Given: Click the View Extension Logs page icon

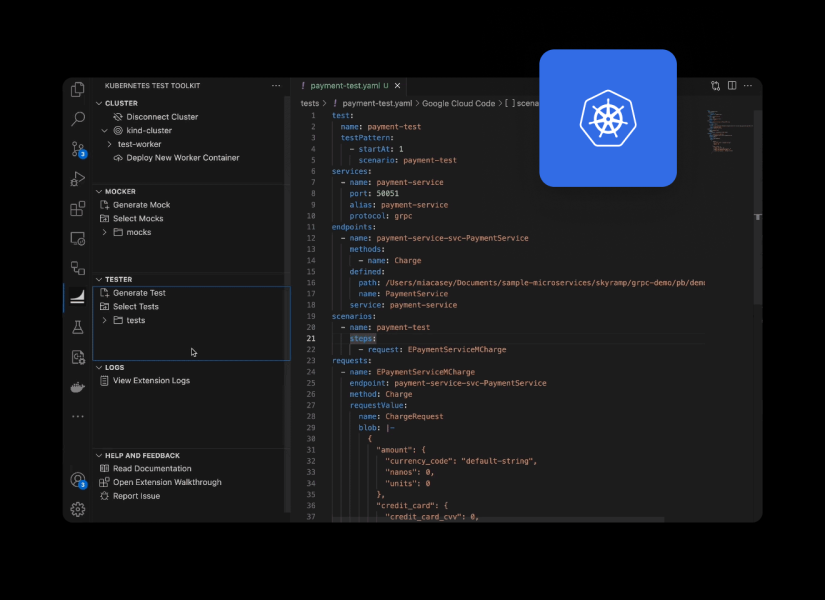Looking at the screenshot, I should pos(104,381).
